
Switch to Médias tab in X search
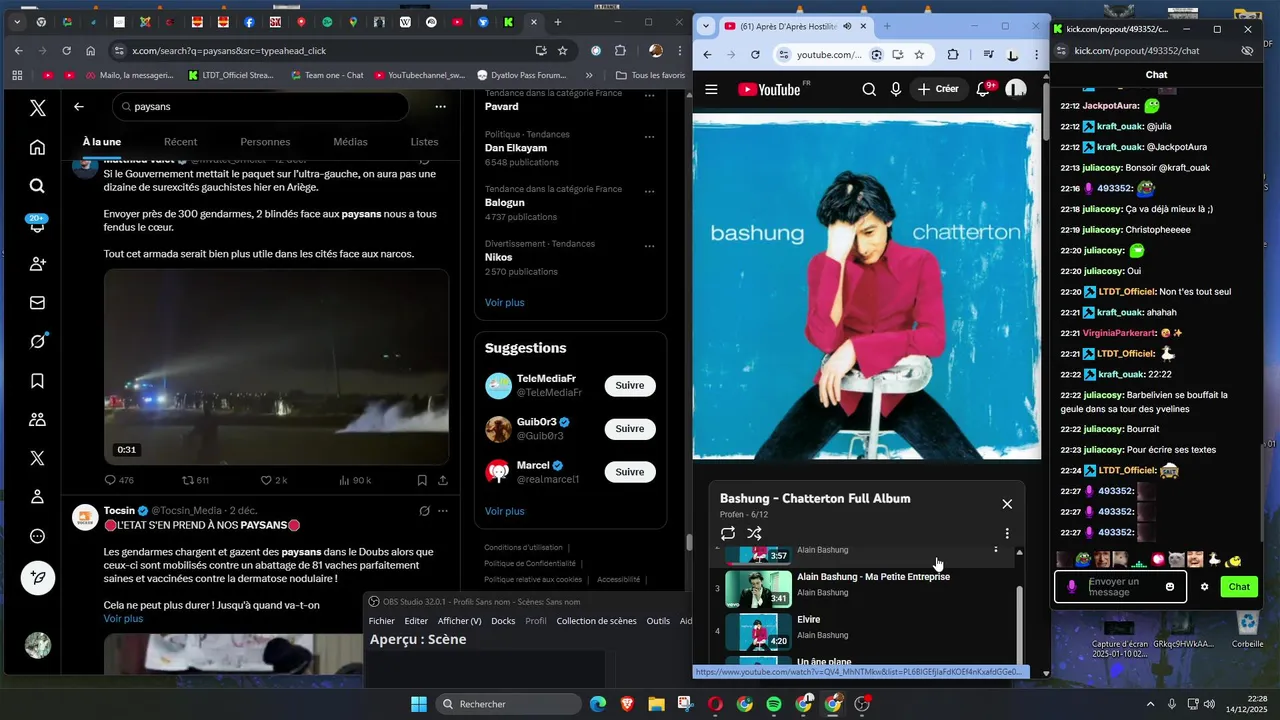(350, 142)
